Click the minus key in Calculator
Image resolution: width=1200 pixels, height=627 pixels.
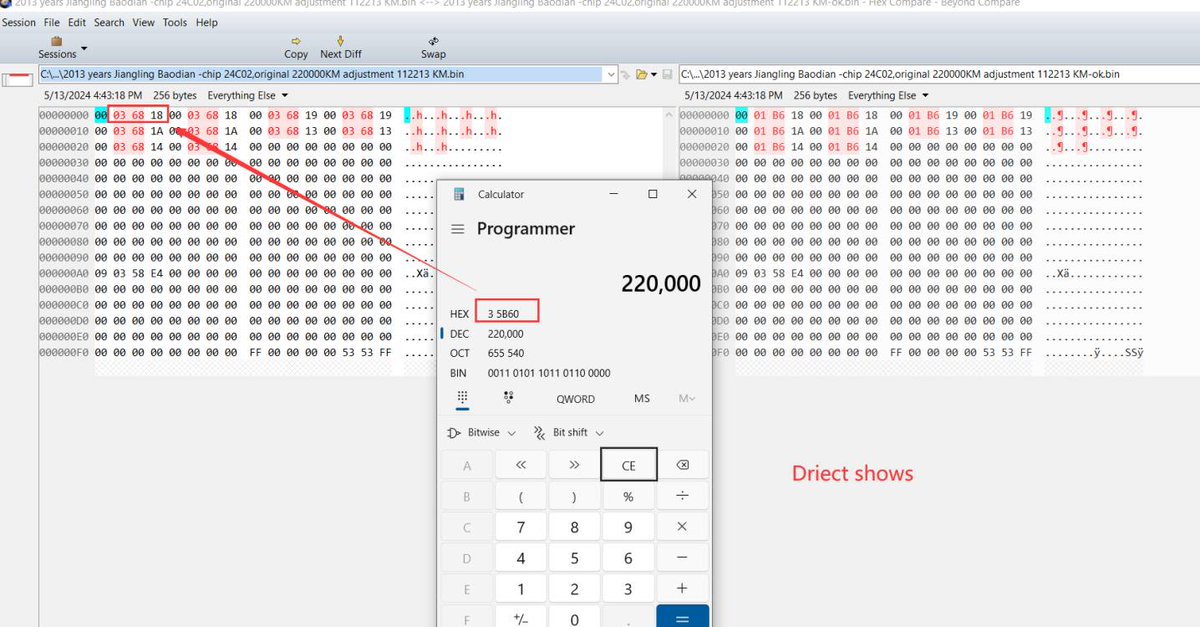(682, 559)
